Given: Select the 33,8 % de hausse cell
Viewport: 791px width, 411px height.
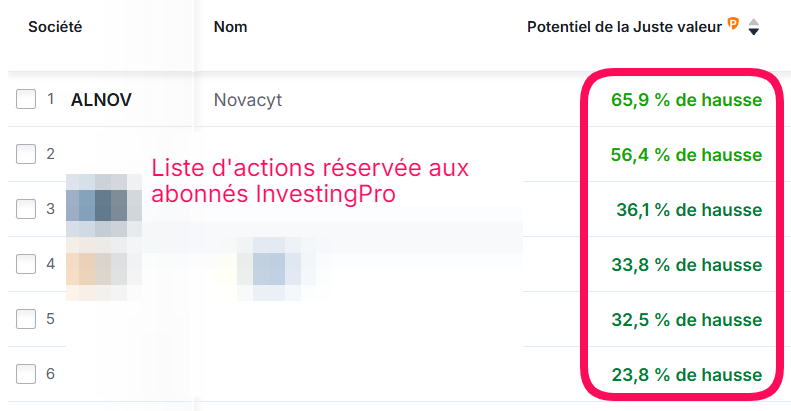Looking at the screenshot, I should [x=686, y=264].
